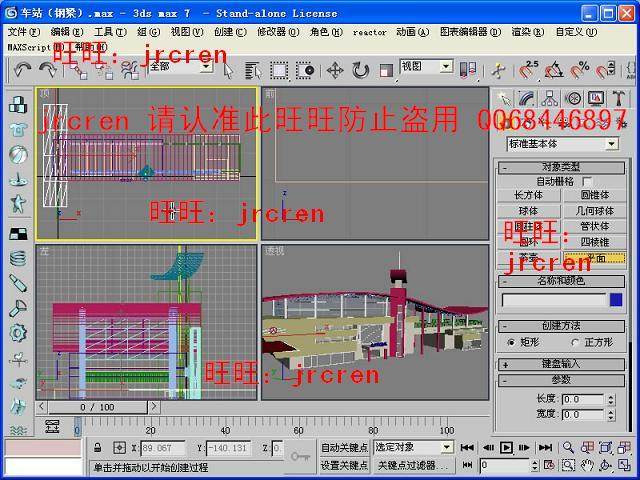The width and height of the screenshot is (640, 480).
Task: Open the 标准基本体 dropdown
Action: click(x=563, y=144)
